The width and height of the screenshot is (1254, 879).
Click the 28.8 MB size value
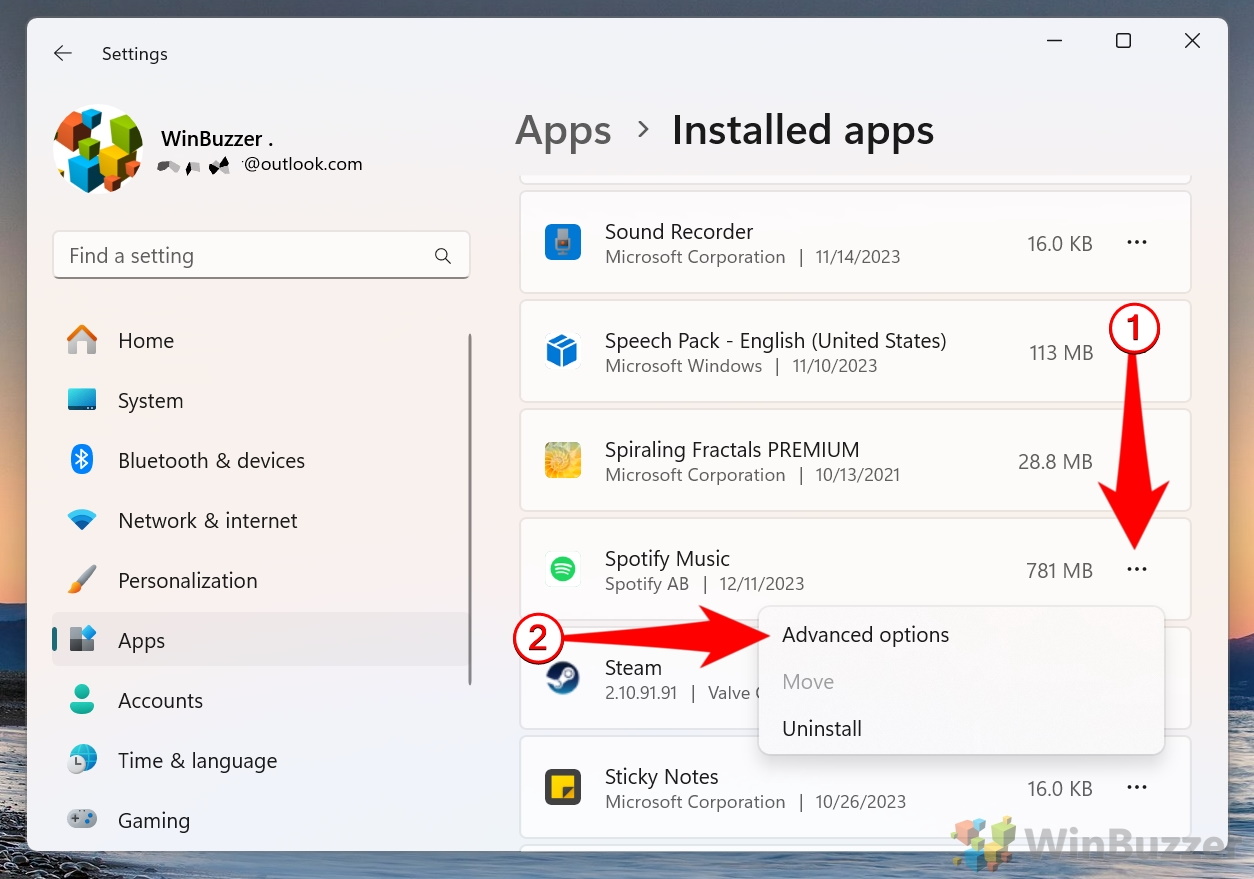(1055, 461)
